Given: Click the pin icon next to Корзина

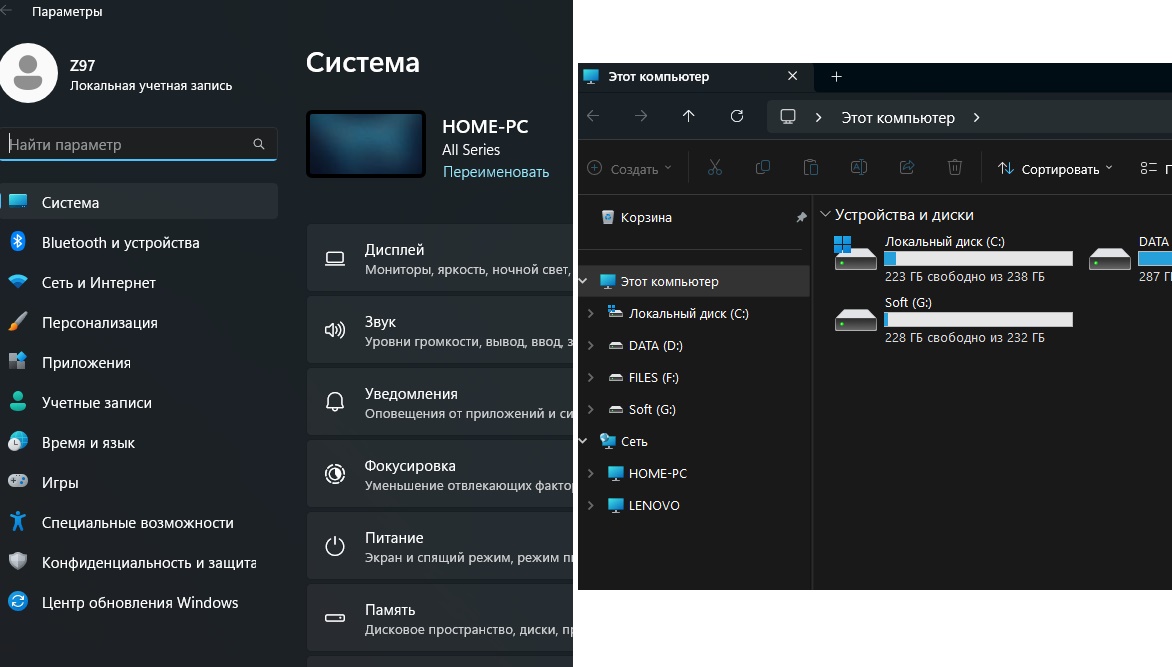Looking at the screenshot, I should [801, 218].
